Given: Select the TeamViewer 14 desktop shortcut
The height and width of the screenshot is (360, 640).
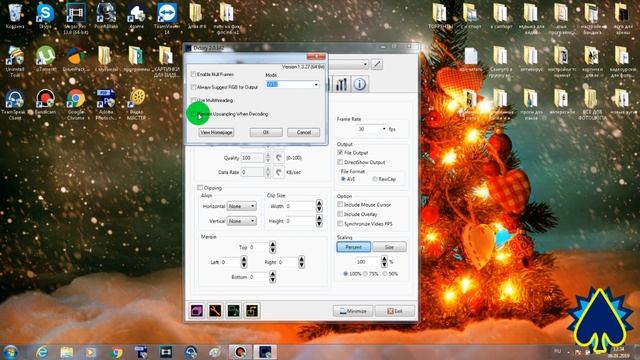Looking at the screenshot, I should click(167, 18).
